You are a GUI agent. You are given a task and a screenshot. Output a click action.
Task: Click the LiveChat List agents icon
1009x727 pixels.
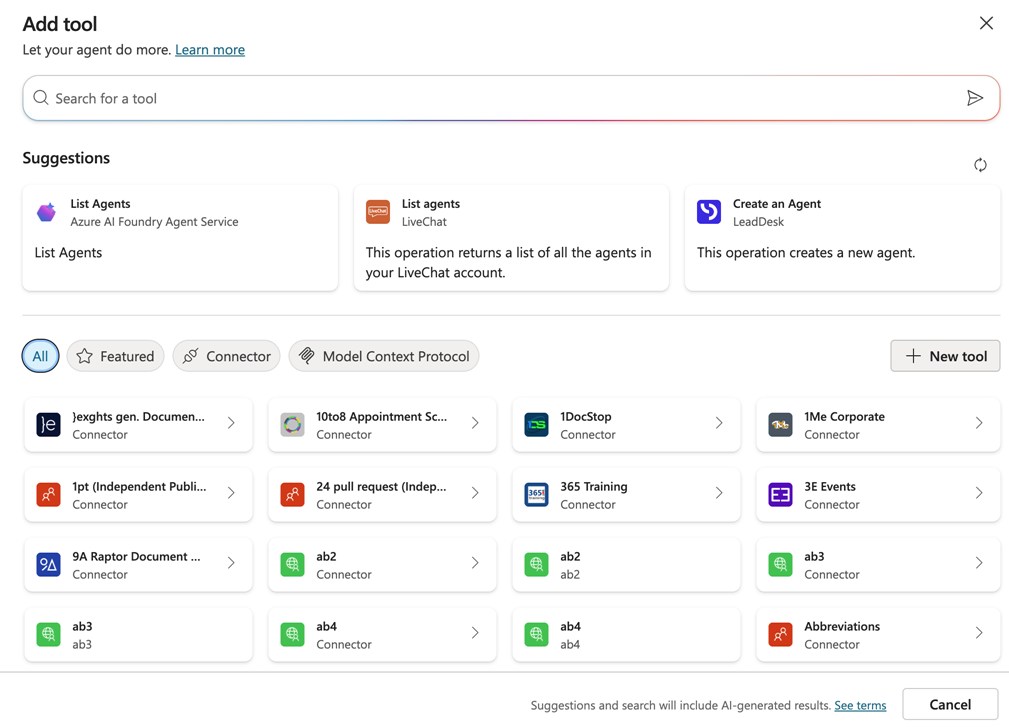pos(378,212)
